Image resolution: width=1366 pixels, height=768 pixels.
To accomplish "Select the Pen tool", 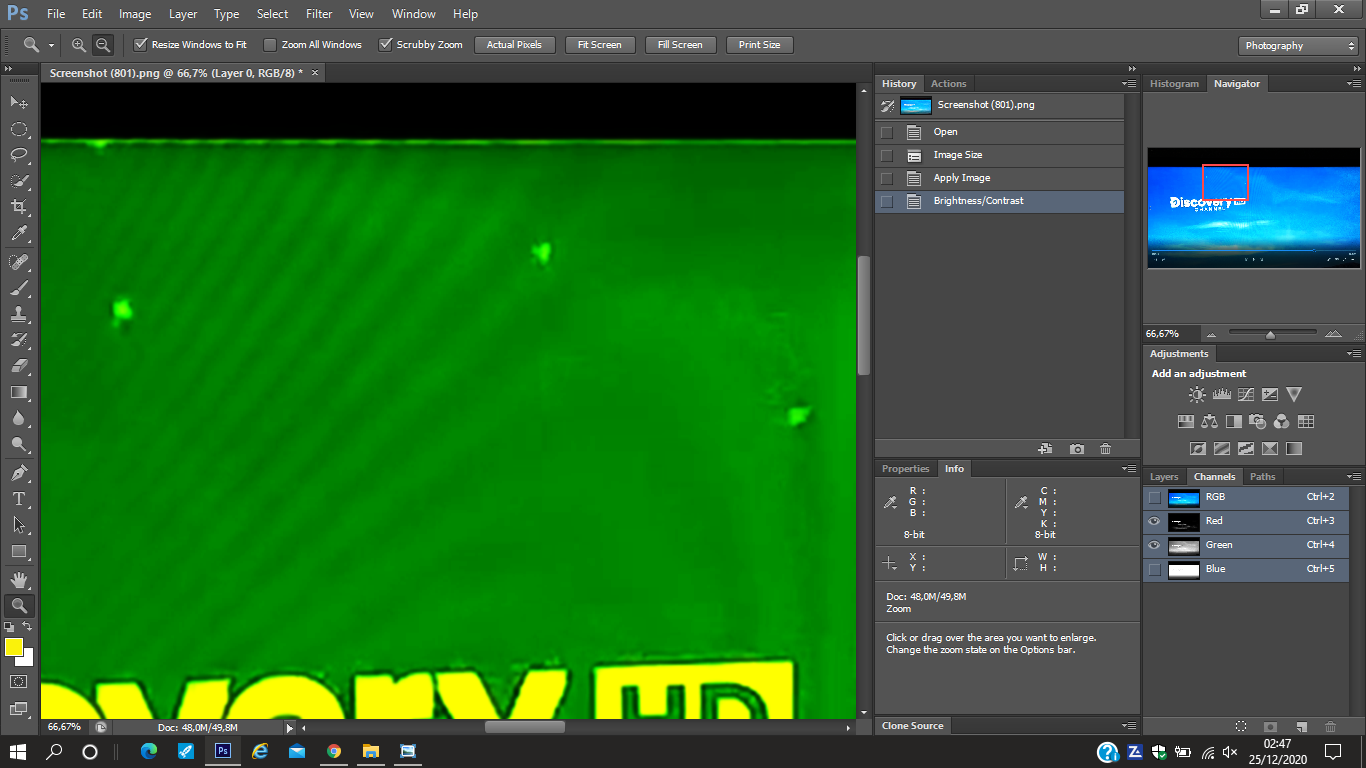I will 19,472.
